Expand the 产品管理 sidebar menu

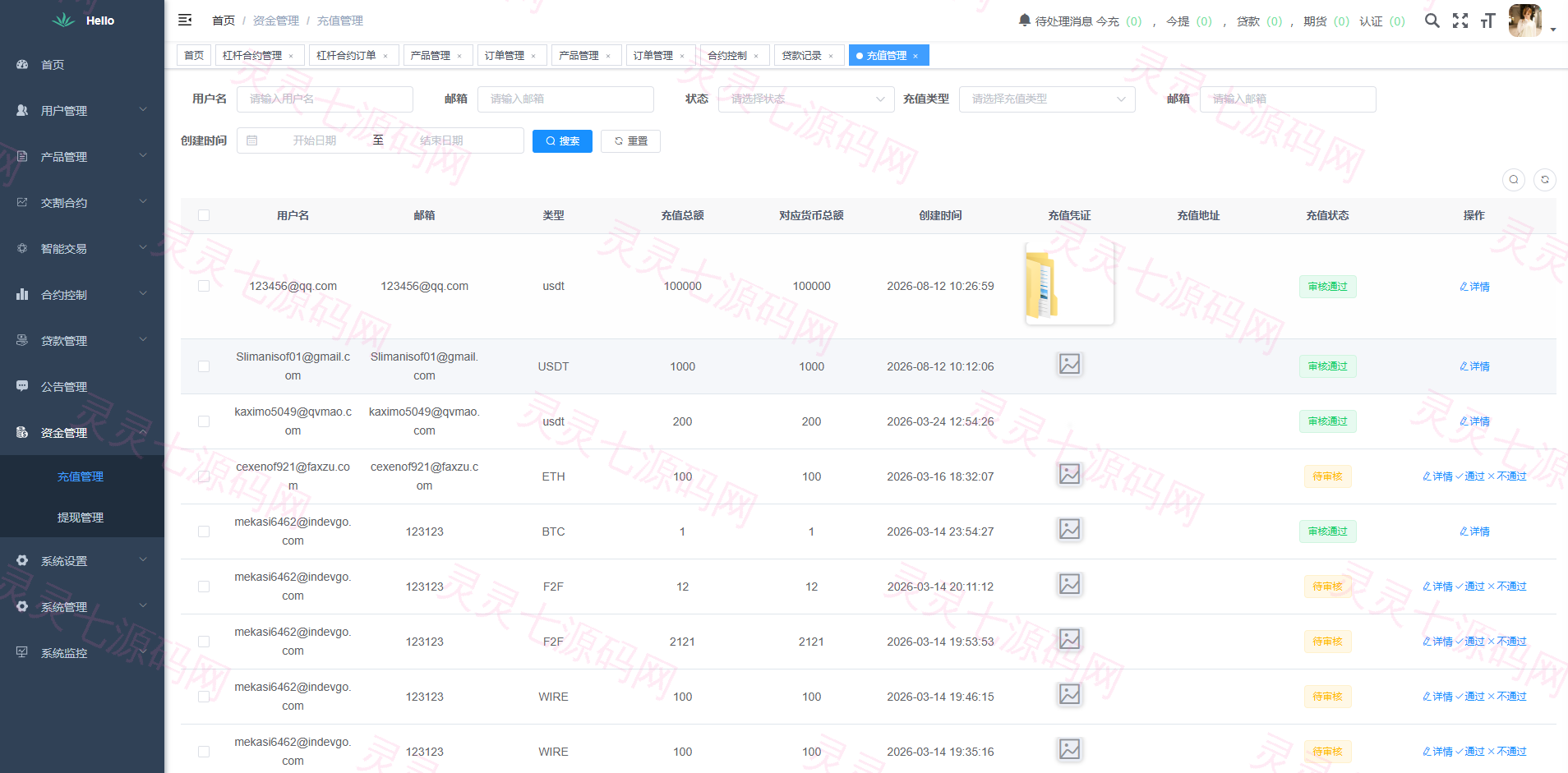click(82, 156)
